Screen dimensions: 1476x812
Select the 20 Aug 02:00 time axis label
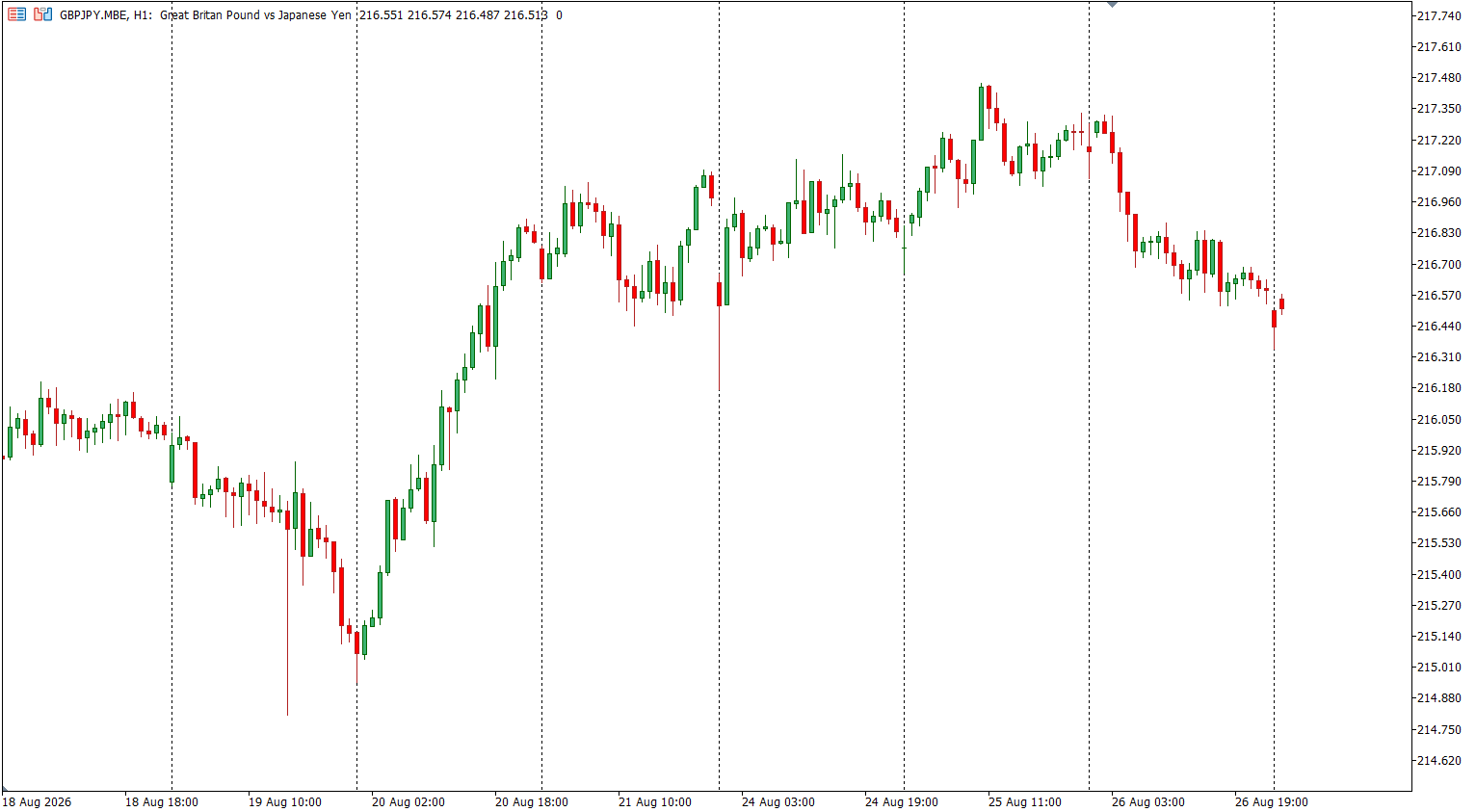click(x=409, y=801)
